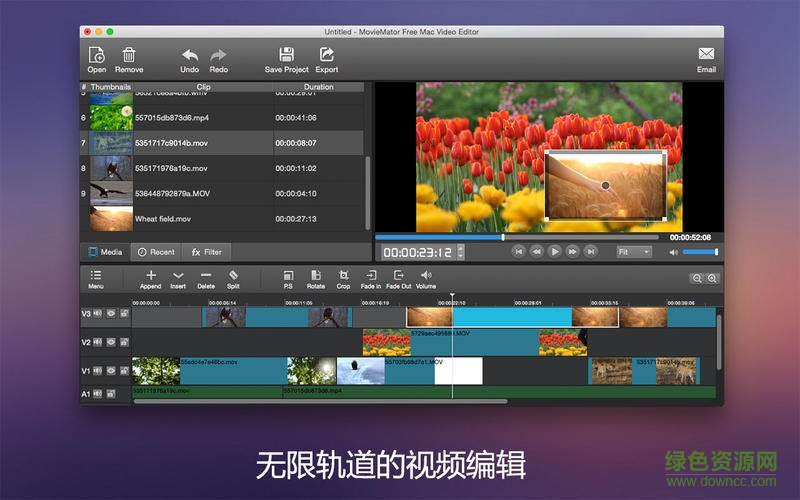Select the Wheat field.mov clip

point(162,219)
